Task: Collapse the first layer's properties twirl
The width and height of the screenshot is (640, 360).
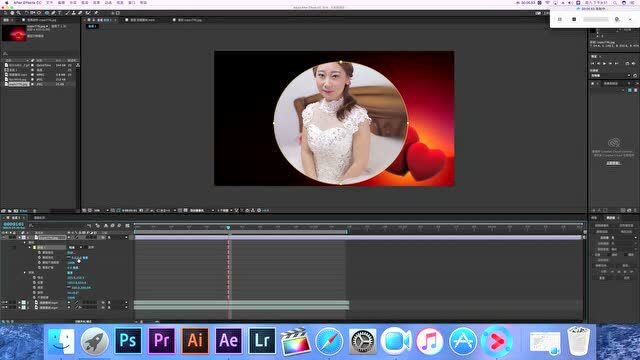Action: pos(19,237)
